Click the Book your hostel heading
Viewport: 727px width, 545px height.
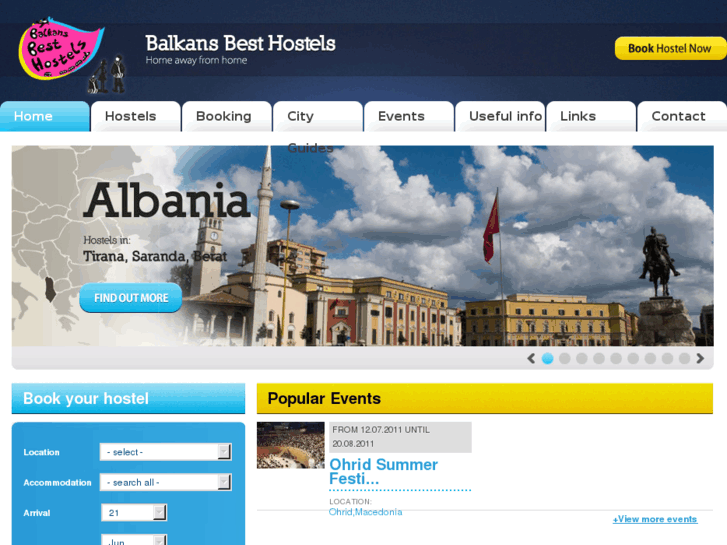tap(86, 398)
